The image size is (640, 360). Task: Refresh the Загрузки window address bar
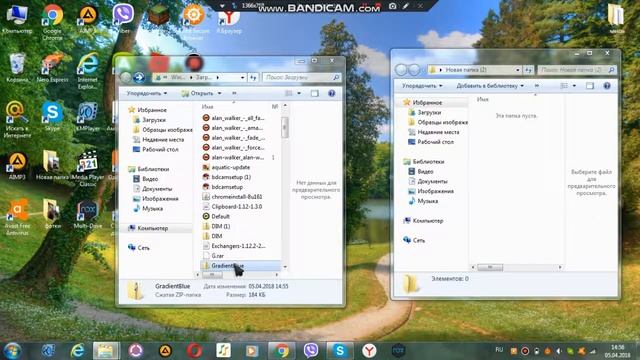pyautogui.click(x=253, y=77)
